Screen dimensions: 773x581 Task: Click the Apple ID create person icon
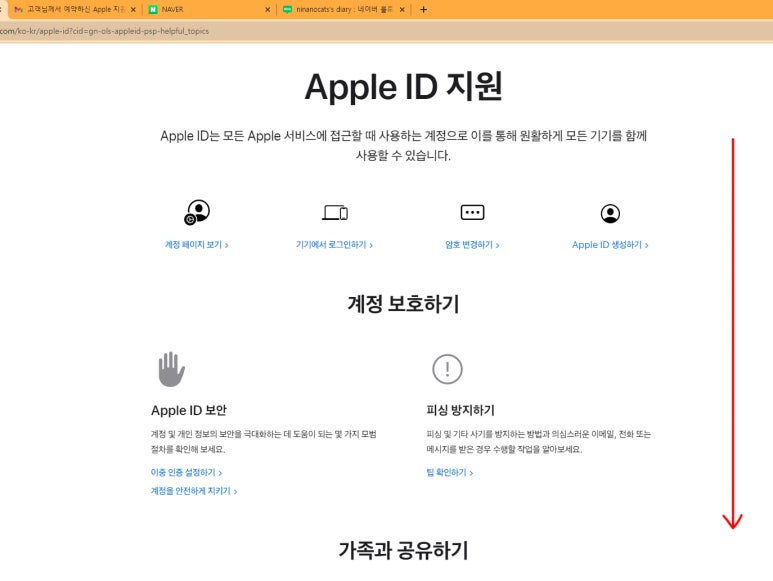(610, 213)
